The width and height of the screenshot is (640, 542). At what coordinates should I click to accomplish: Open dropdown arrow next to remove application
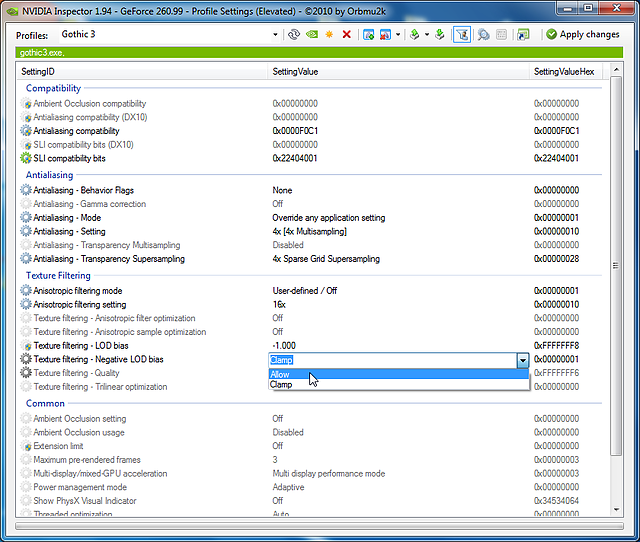398,35
